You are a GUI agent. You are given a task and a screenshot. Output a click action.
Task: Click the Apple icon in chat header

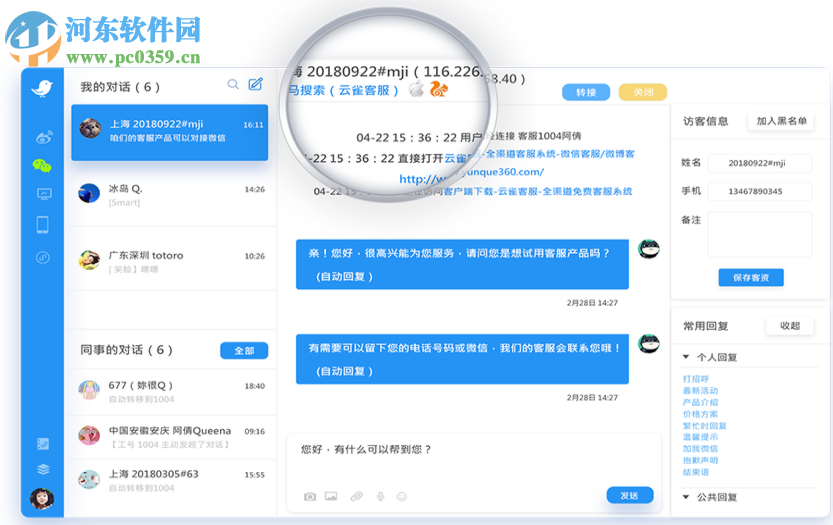coord(416,89)
